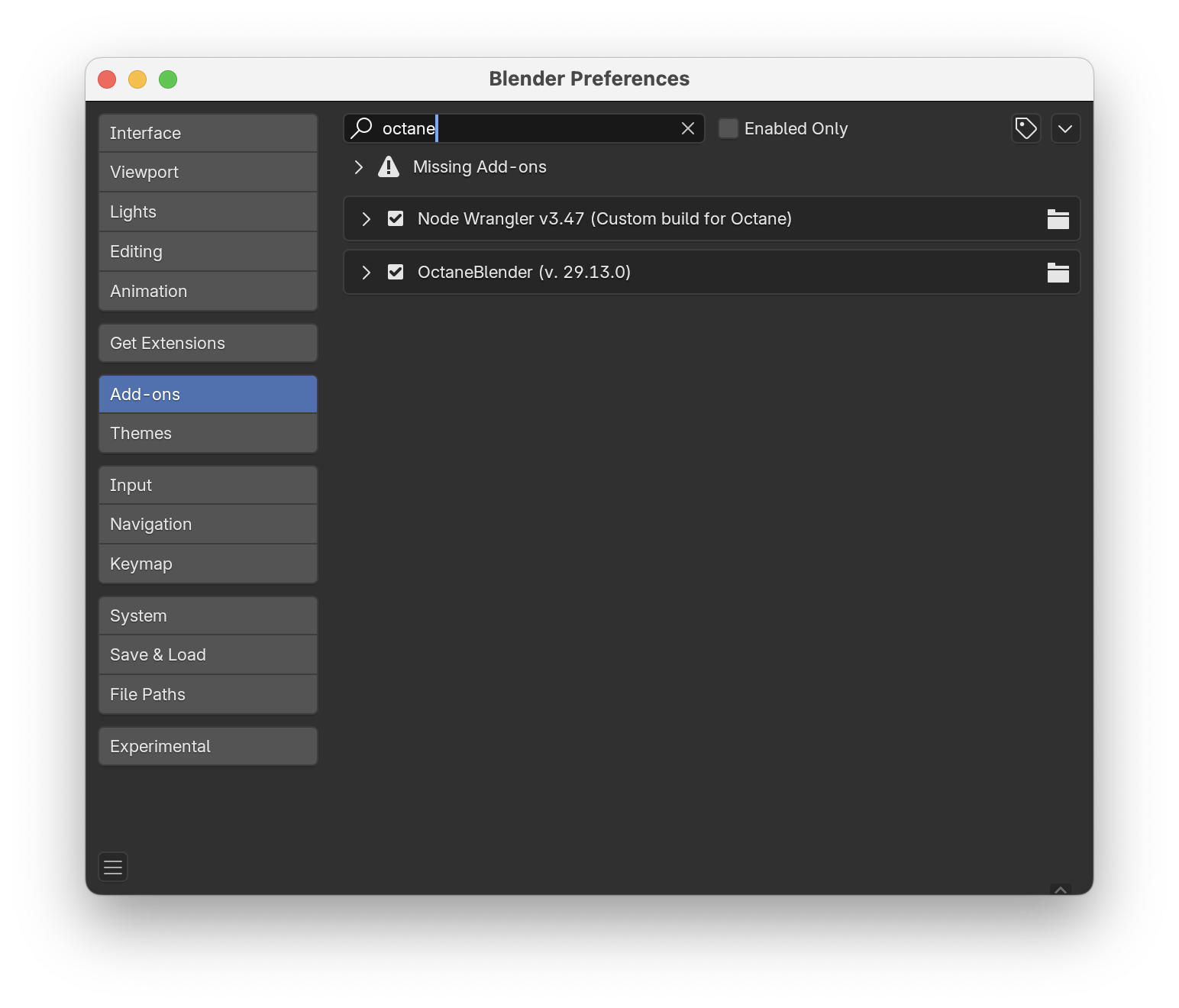Viewport: 1179px width, 1008px height.
Task: Enable the Enabled Only checkbox
Action: [728, 128]
